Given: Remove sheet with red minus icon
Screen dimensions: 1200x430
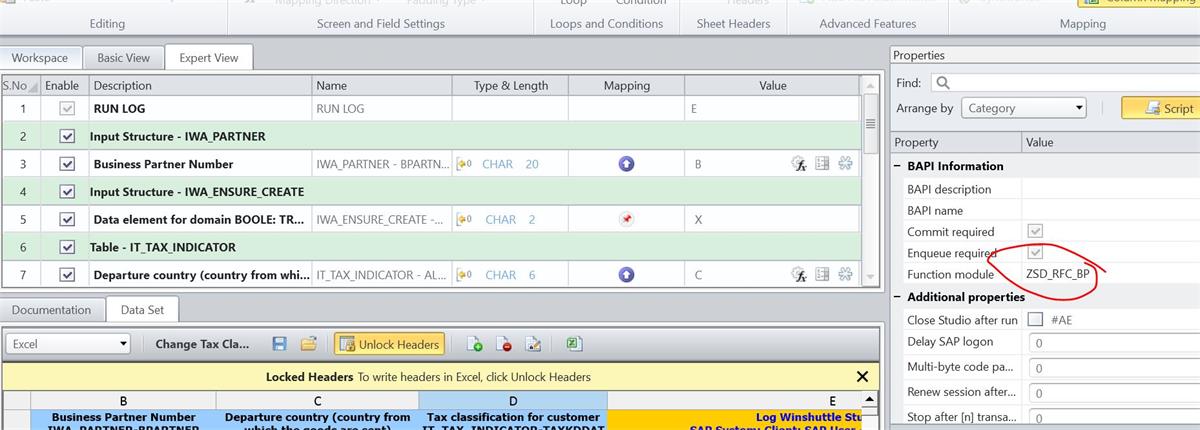Looking at the screenshot, I should (x=504, y=344).
